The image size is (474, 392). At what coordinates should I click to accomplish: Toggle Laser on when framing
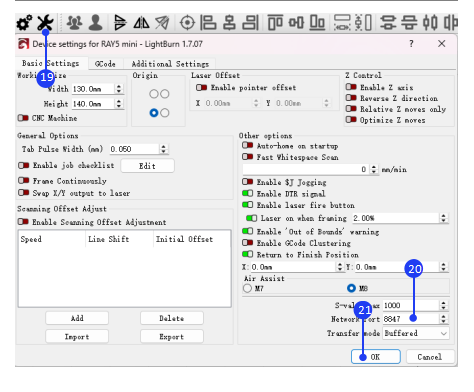point(251,218)
